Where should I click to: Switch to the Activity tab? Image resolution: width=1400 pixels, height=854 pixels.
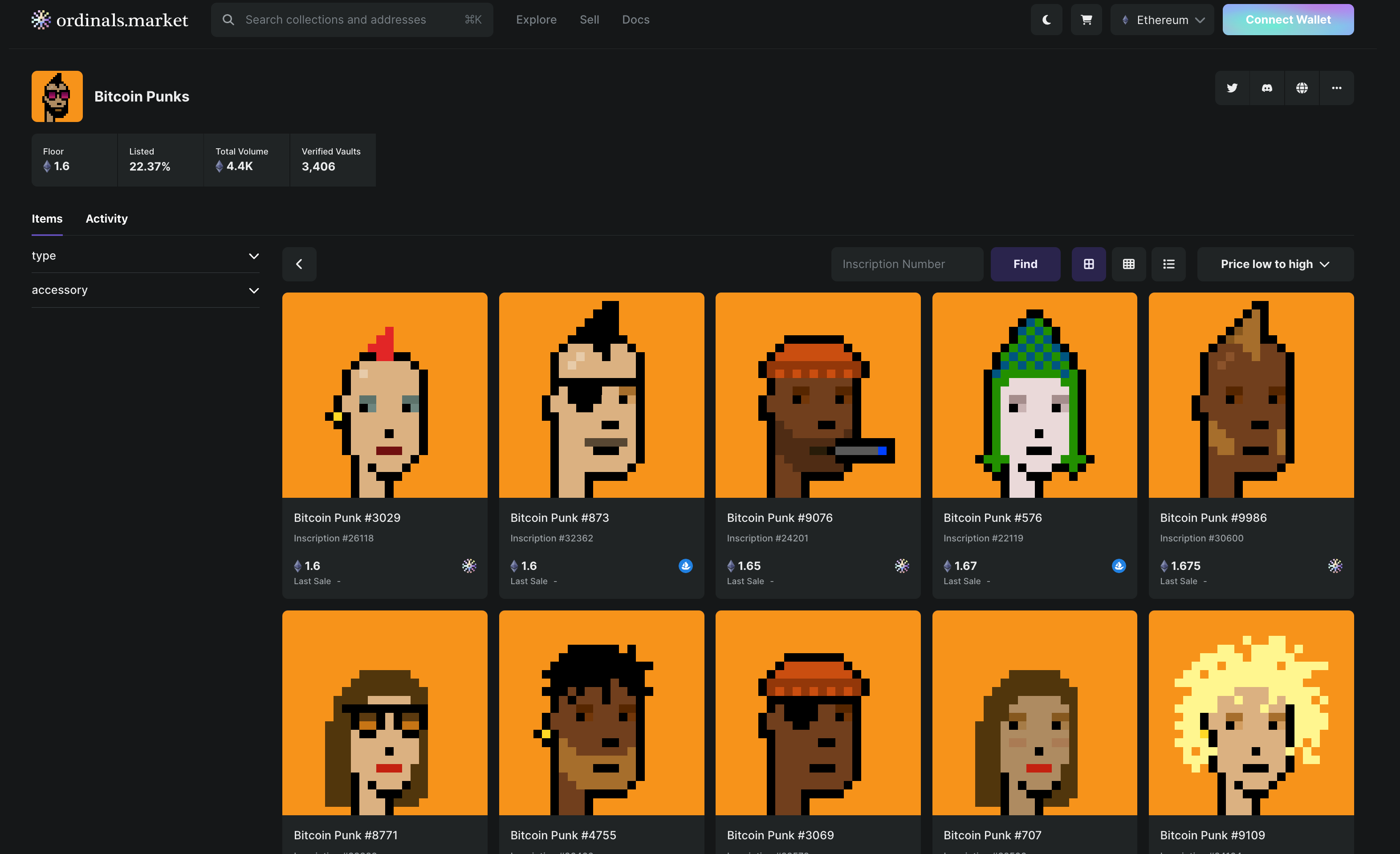[x=106, y=219]
